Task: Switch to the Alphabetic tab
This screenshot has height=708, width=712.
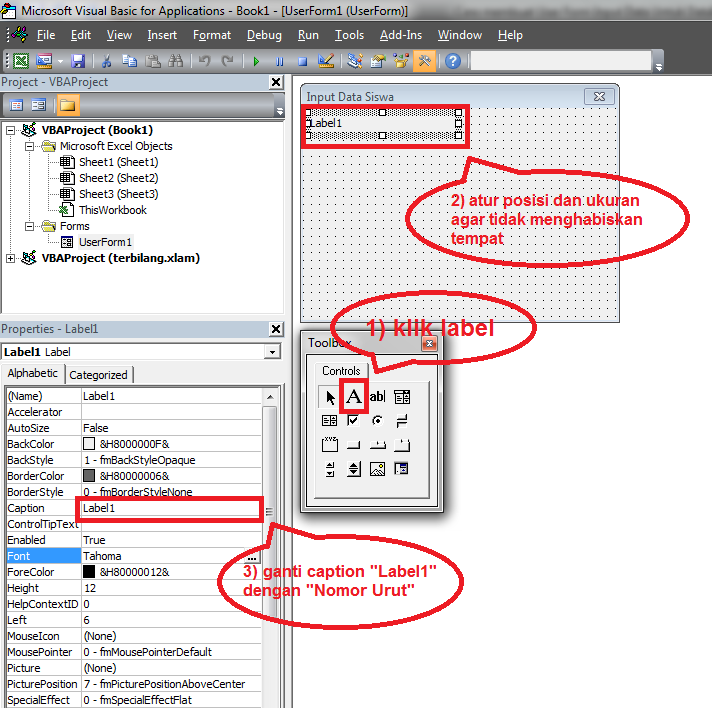Action: pyautogui.click(x=33, y=373)
